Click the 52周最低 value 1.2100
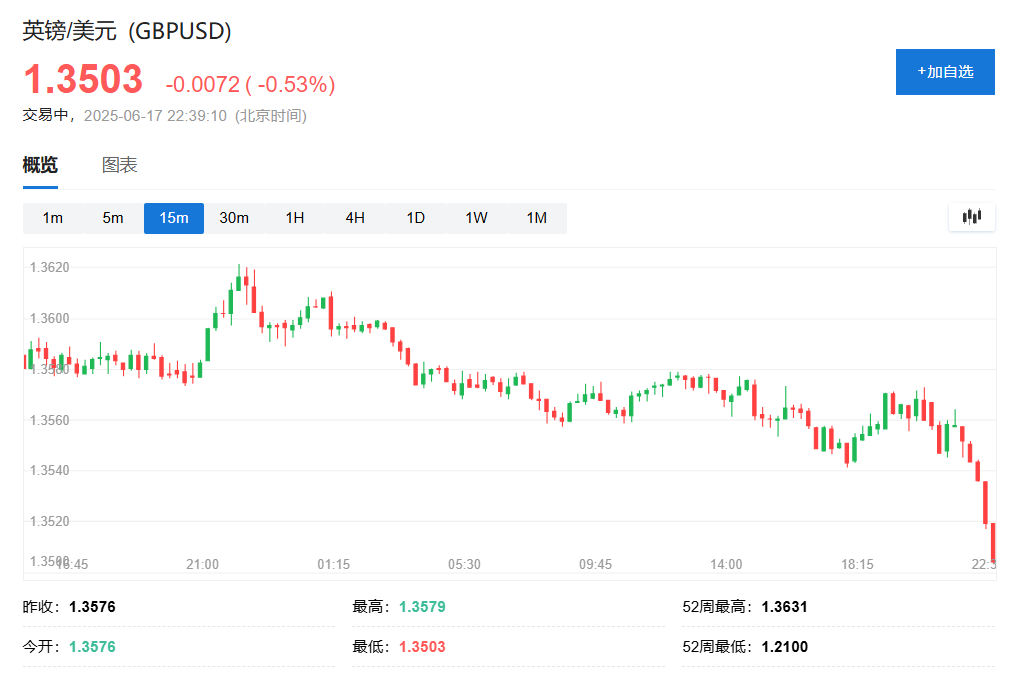The image size is (1015, 686). tap(785, 647)
